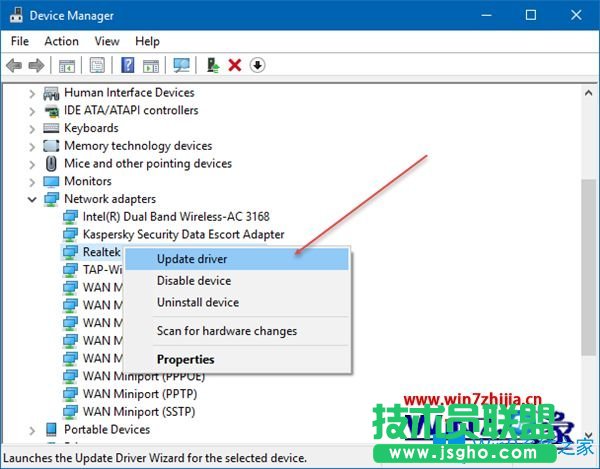Open the Properties sheet toolbar icon
This screenshot has width=600, height=469.
coord(97,65)
